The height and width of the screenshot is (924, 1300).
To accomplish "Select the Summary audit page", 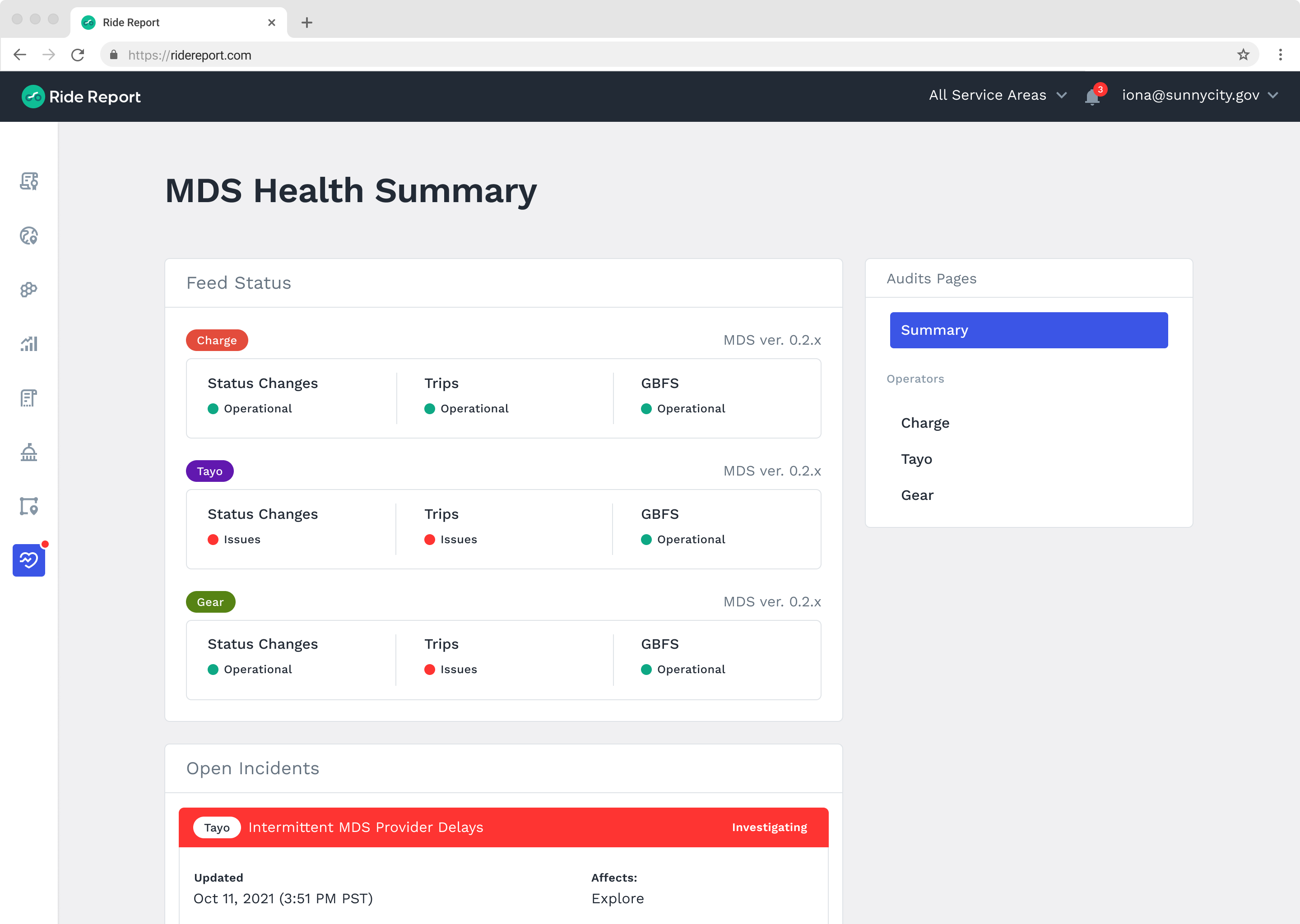I will tap(1029, 330).
